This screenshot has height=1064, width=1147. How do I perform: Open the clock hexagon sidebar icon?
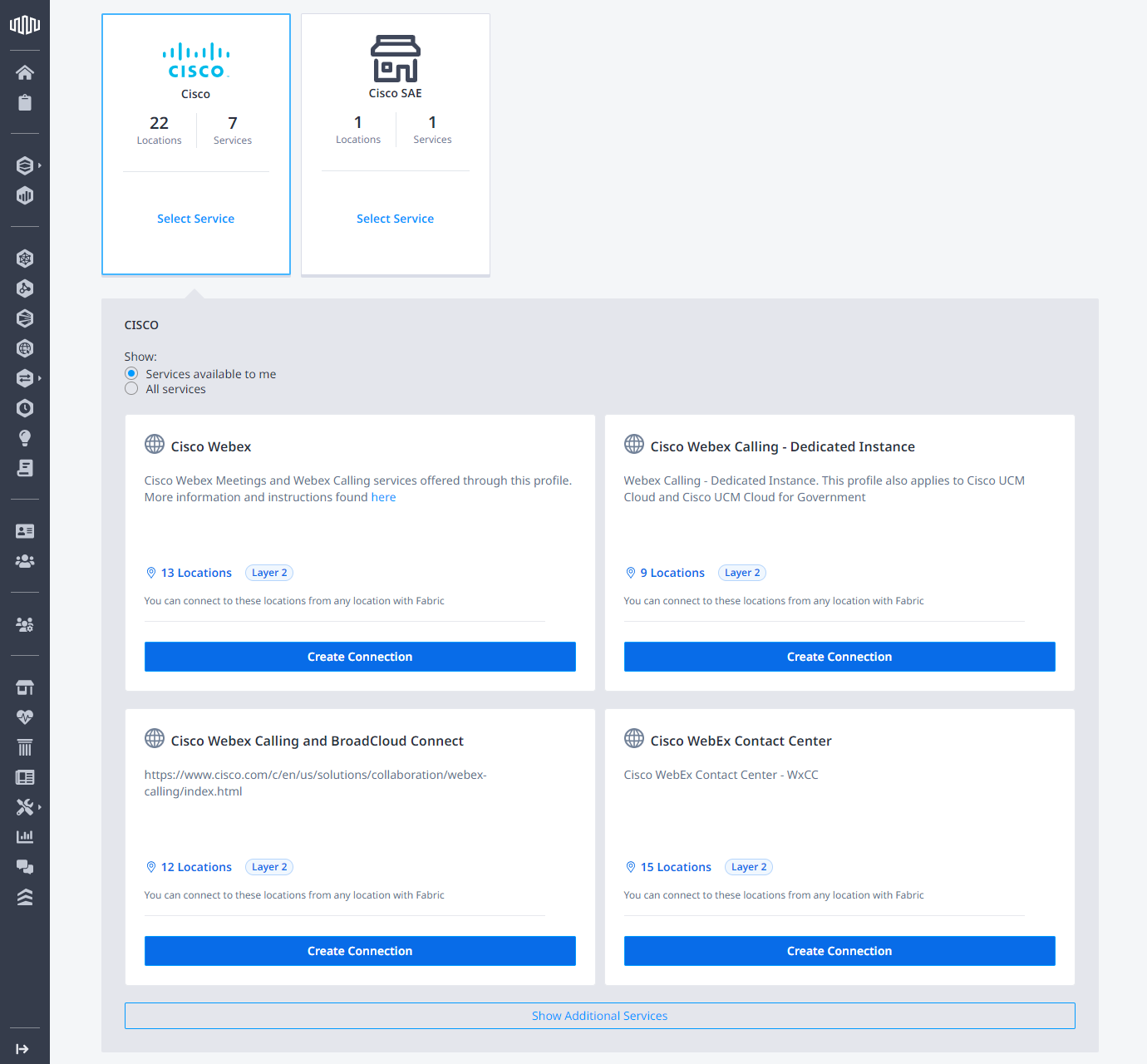tap(25, 408)
